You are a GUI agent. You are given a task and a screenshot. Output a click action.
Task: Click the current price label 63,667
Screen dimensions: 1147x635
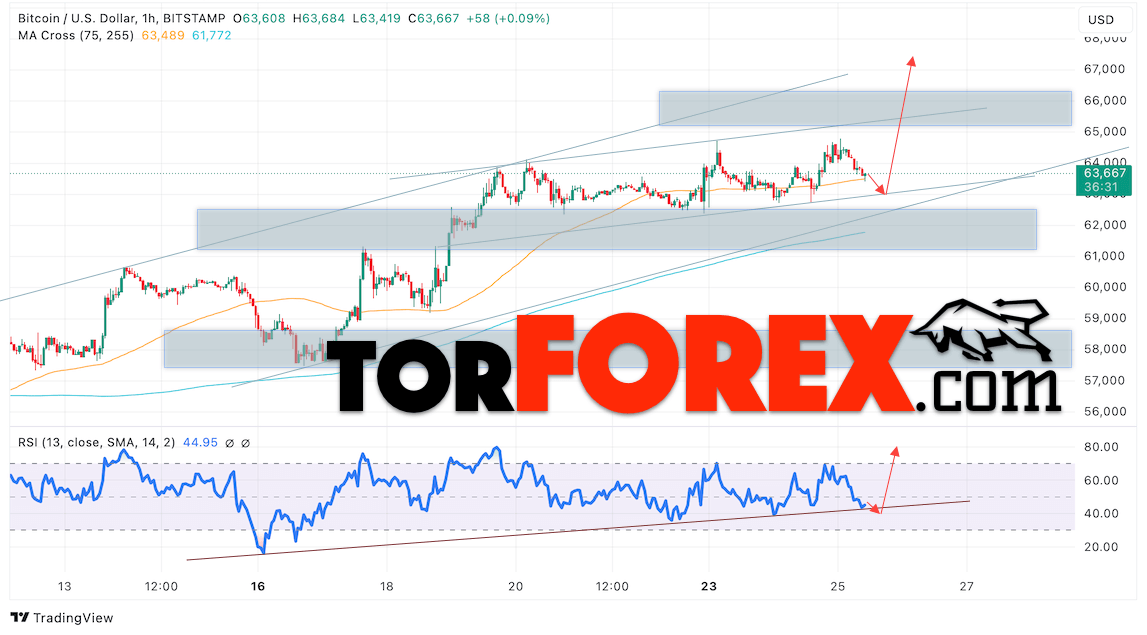pos(1105,173)
